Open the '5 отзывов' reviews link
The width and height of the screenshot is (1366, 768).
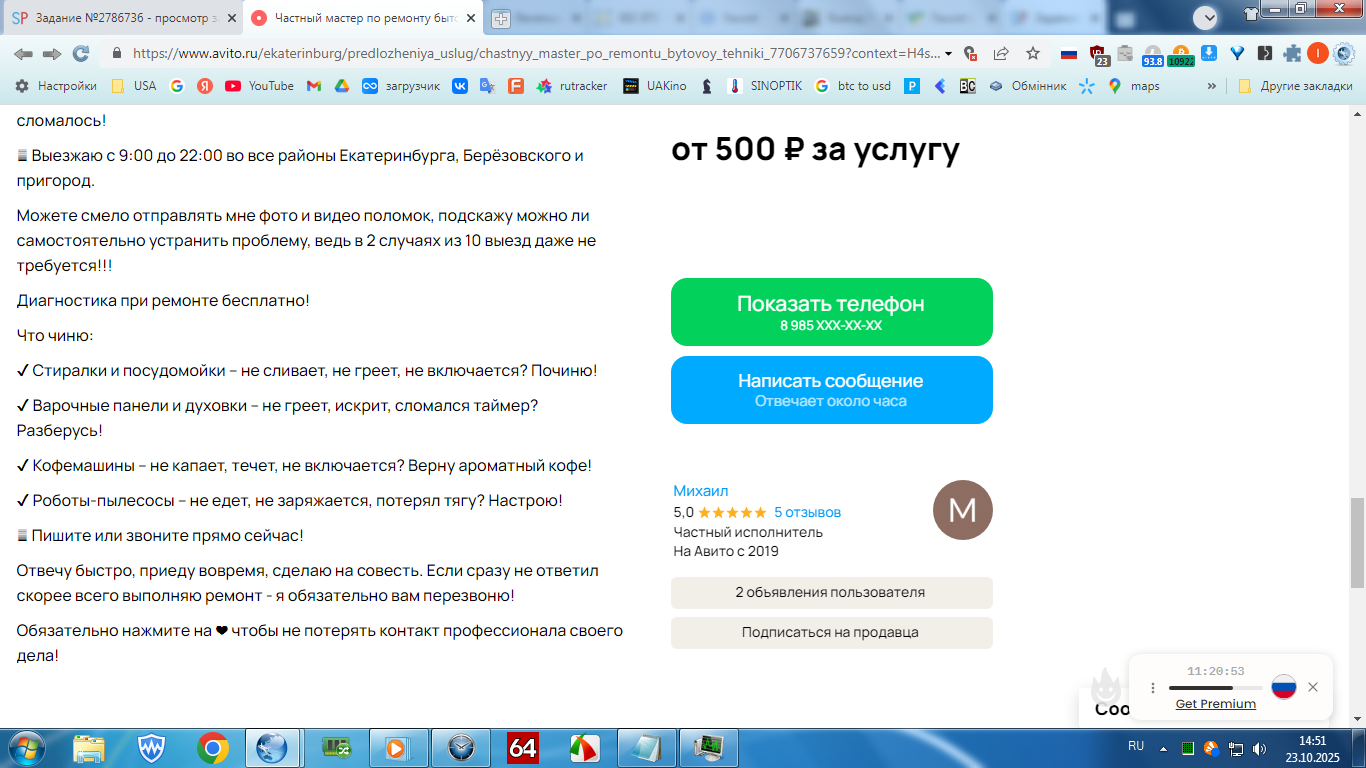point(807,512)
